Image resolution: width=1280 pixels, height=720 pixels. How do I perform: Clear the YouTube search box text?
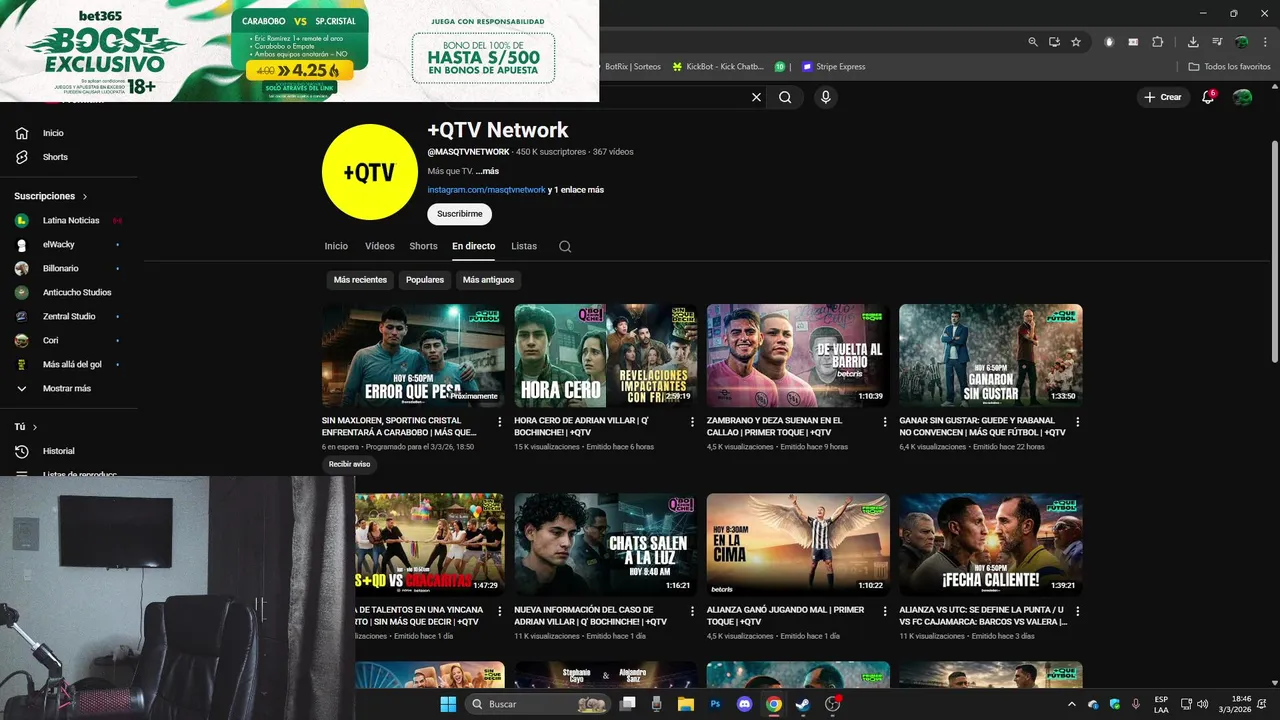756,97
